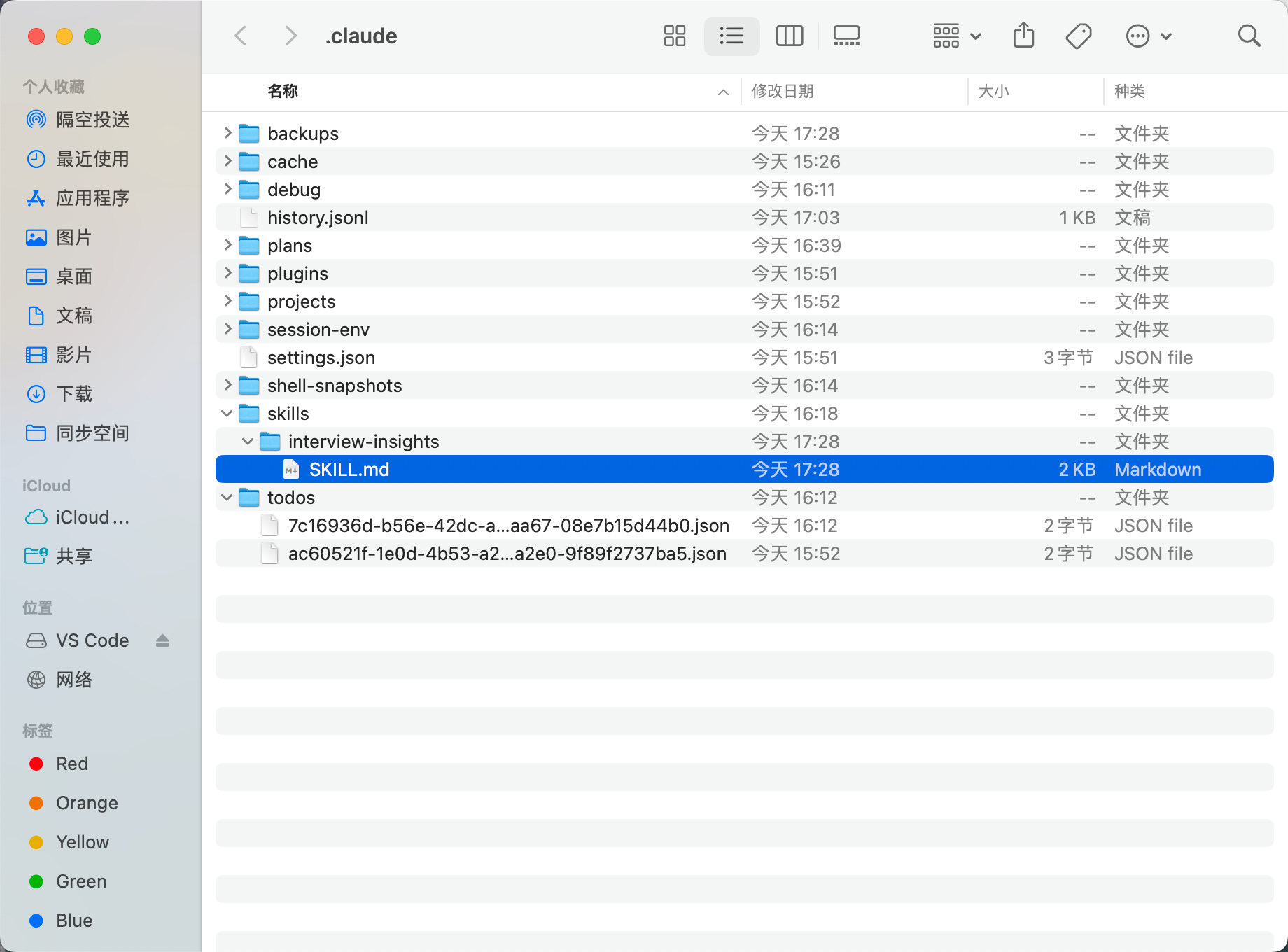Image resolution: width=1288 pixels, height=952 pixels.
Task: Collapse the skills folder
Action: coord(227,414)
